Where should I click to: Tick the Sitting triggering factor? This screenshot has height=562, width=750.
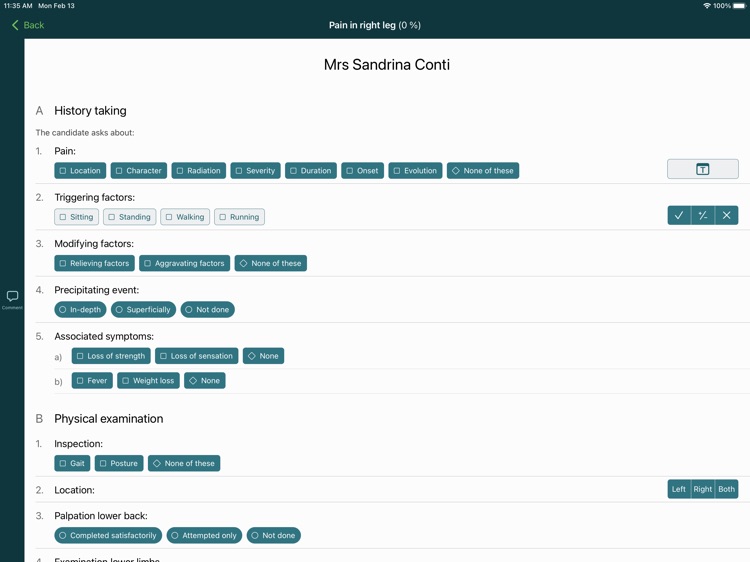(x=77, y=217)
